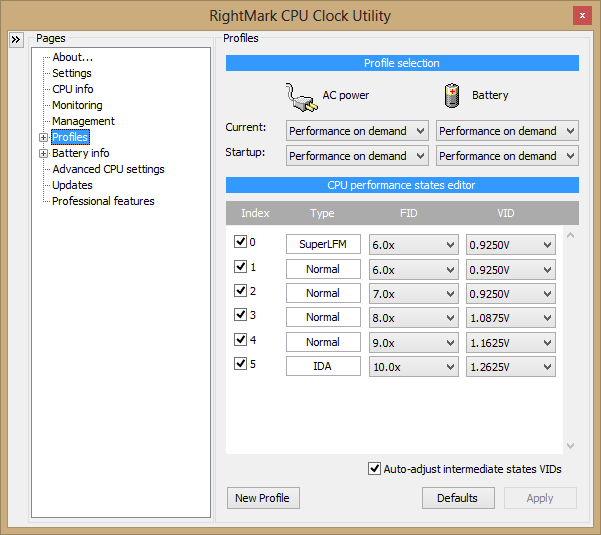
Task: Open the Management page
Action: point(83,121)
